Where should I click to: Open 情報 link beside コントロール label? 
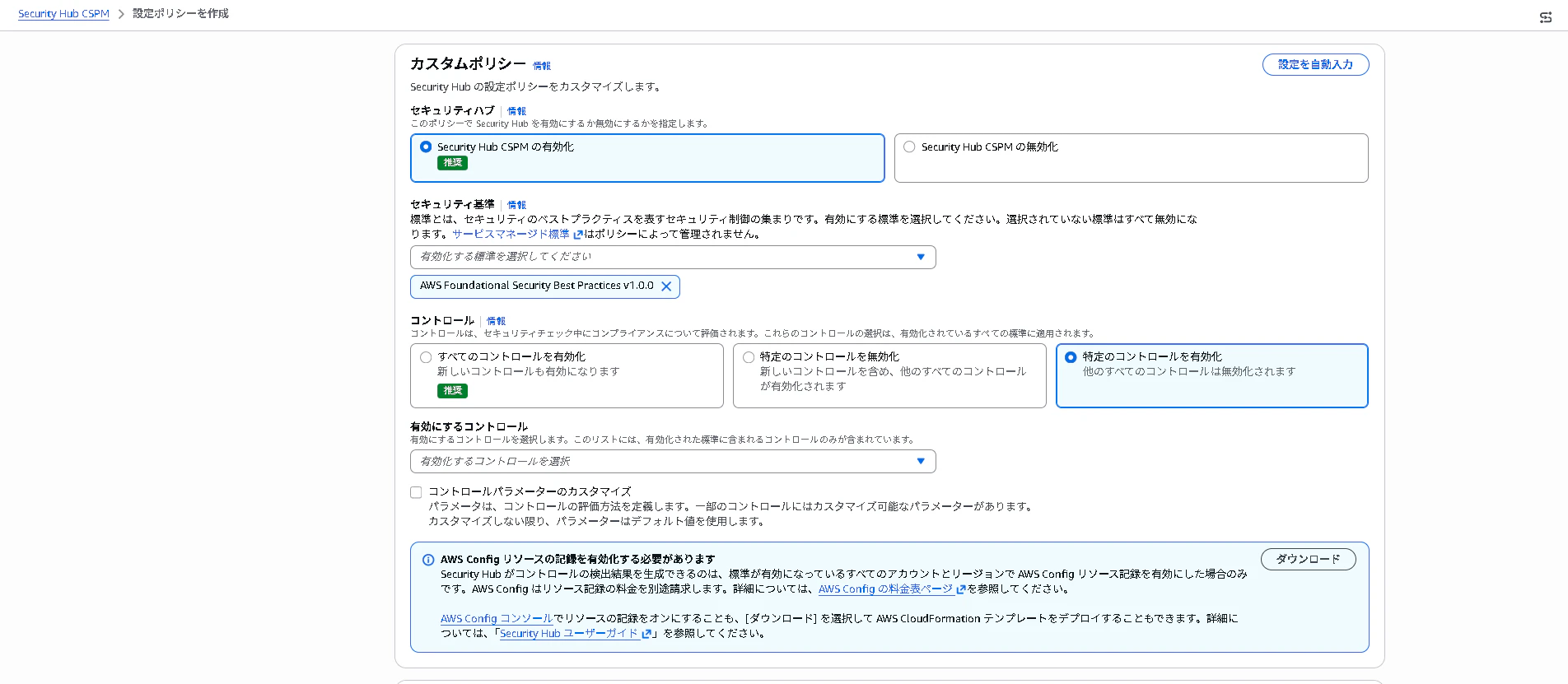(x=496, y=321)
